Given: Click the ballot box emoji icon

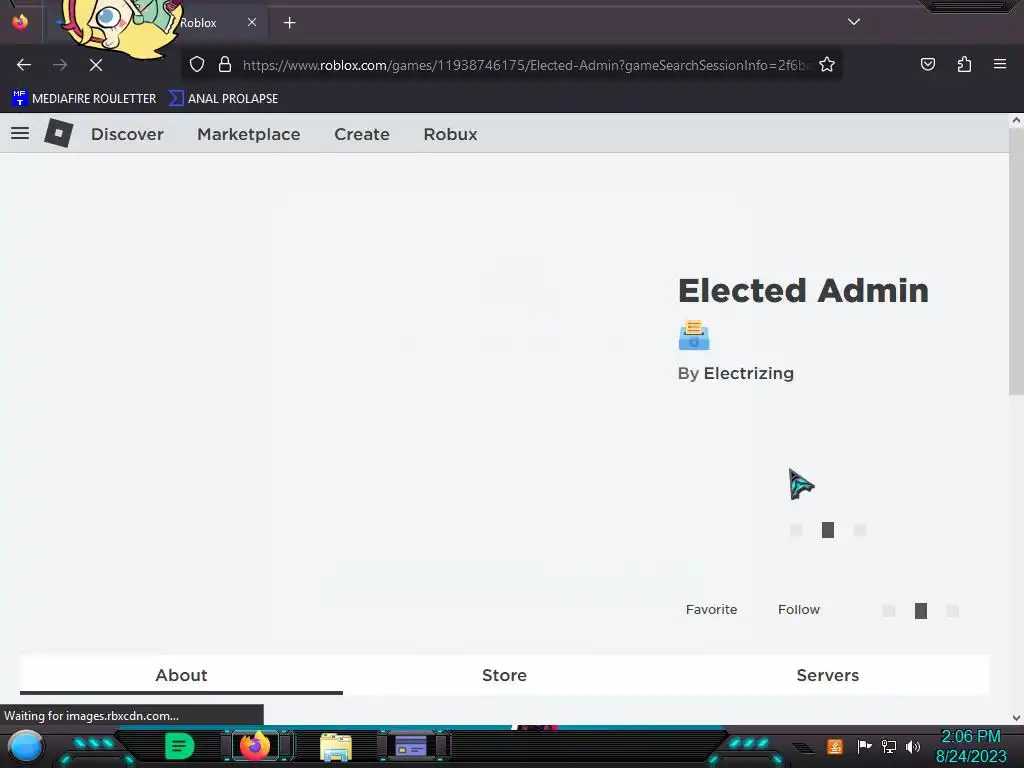Looking at the screenshot, I should pos(694,335).
